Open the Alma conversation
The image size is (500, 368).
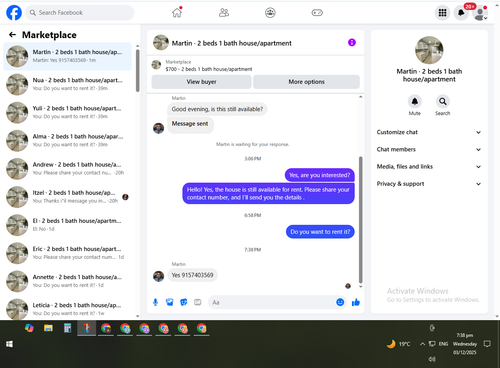tap(67, 141)
